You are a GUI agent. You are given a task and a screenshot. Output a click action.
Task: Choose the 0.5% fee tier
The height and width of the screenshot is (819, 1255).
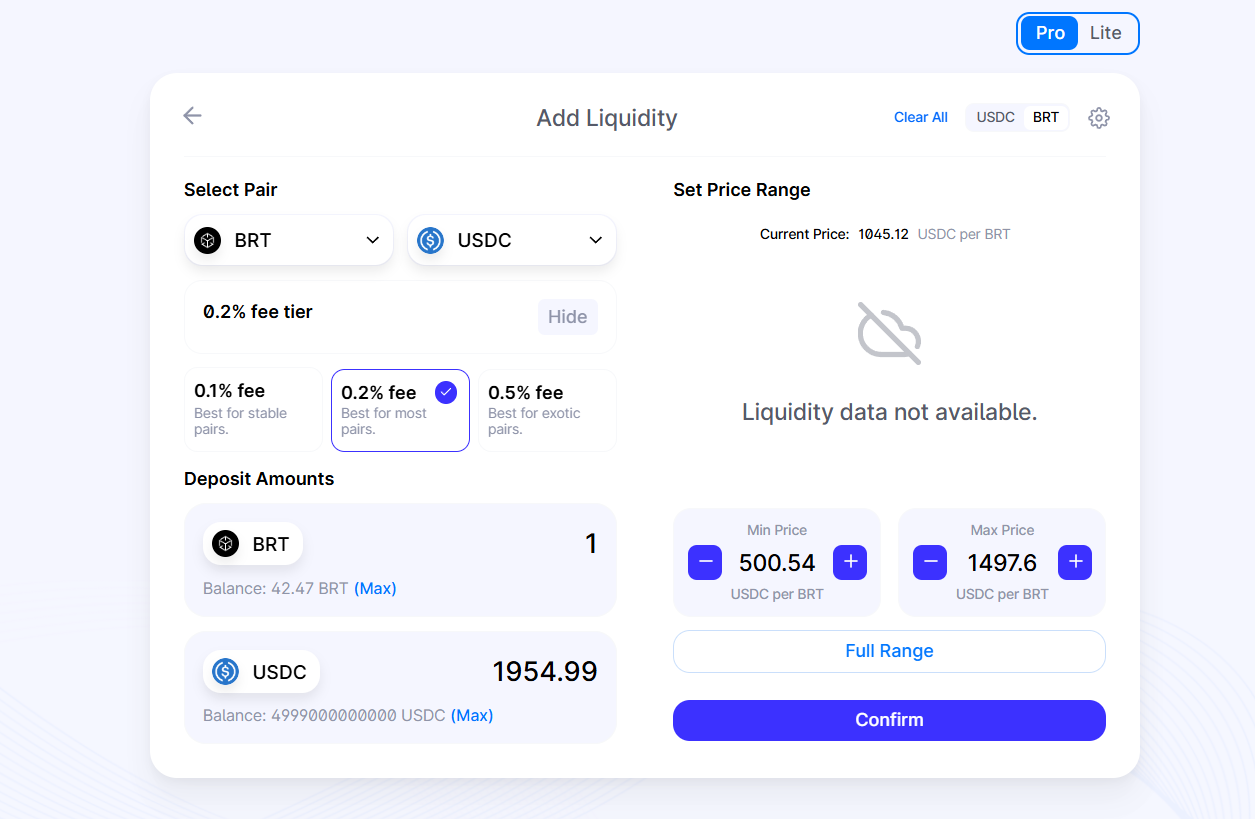547,410
